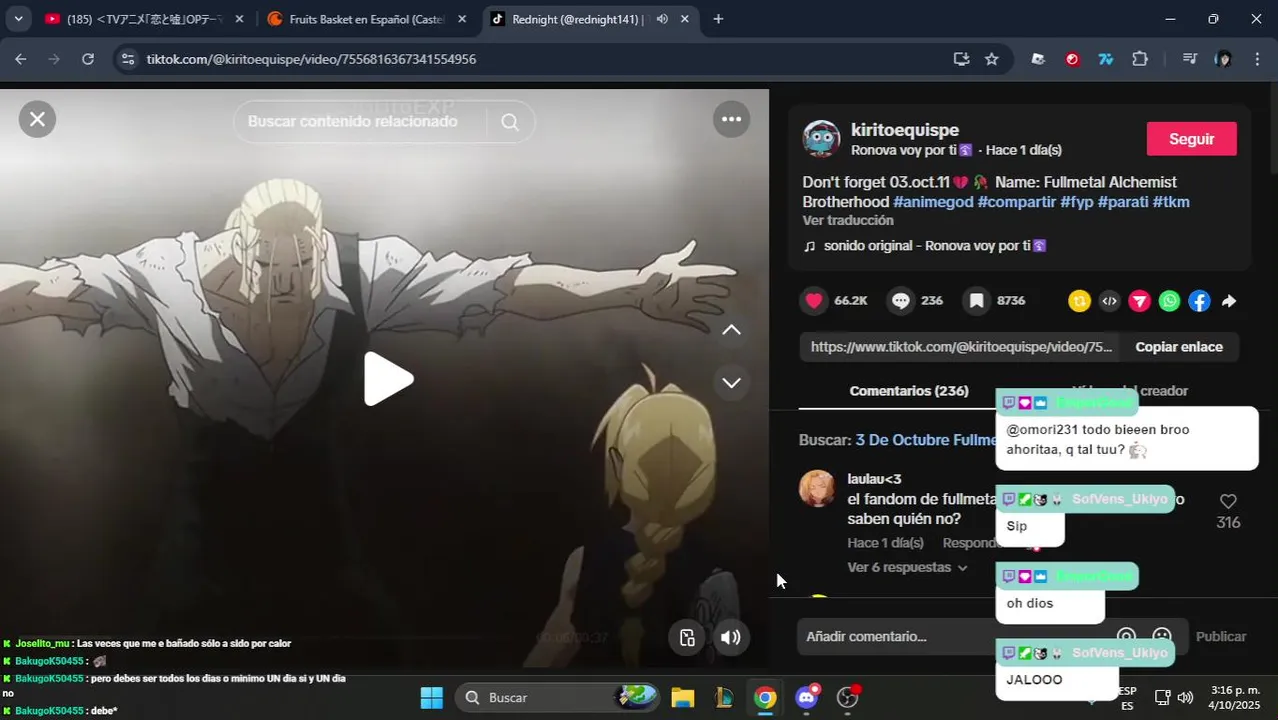Screen dimensions: 1278x720
Task: Click the Publicar comment button
Action: pos(1221,636)
